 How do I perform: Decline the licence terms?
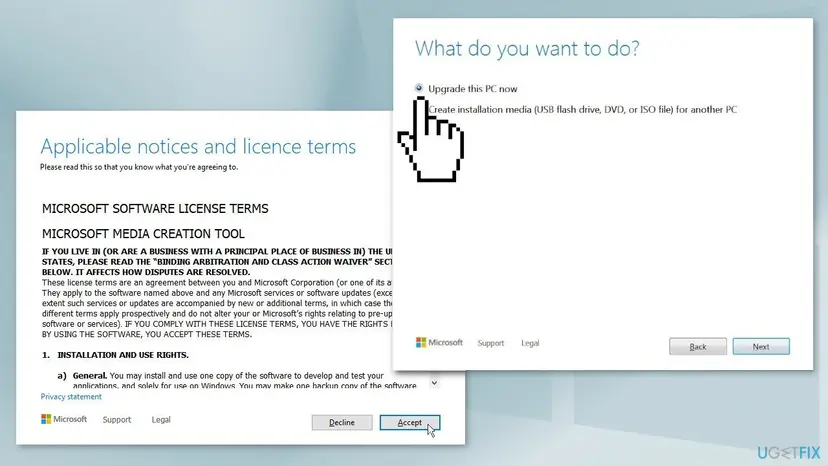click(342, 423)
